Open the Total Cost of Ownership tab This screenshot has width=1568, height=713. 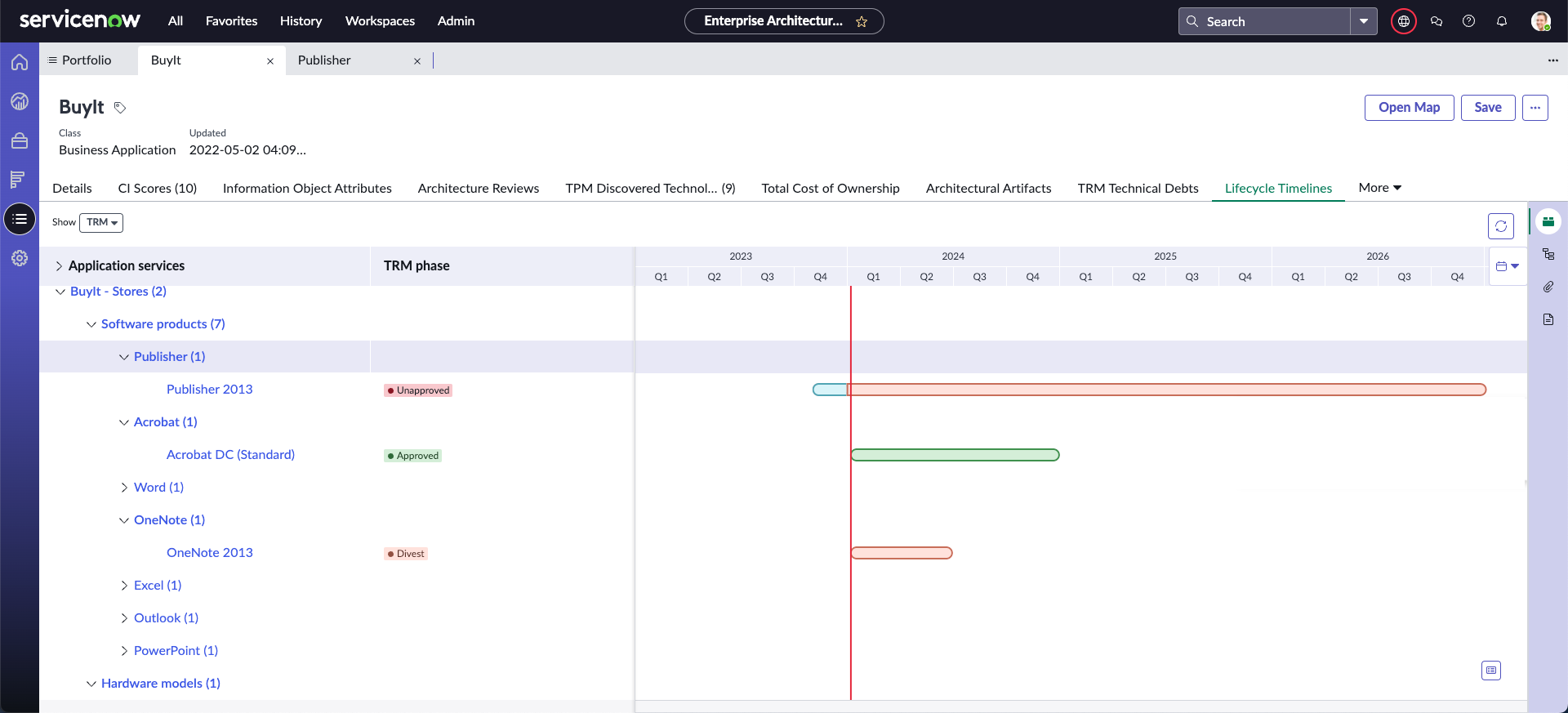pos(831,189)
